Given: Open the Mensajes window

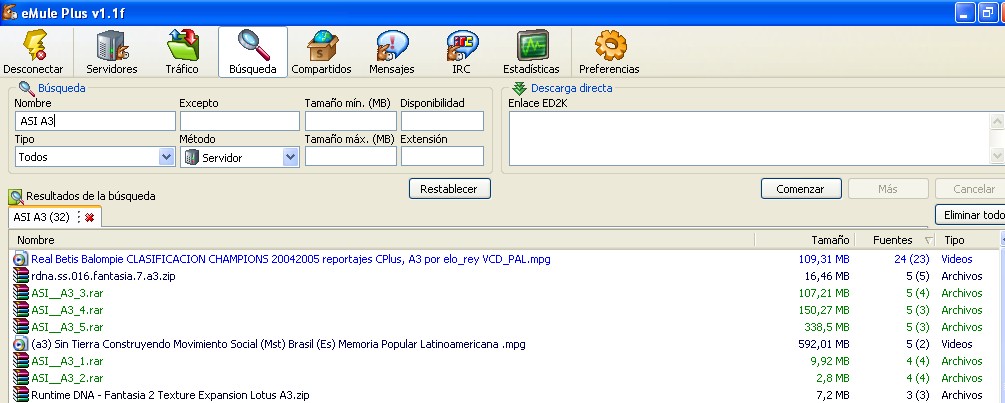Looking at the screenshot, I should pyautogui.click(x=392, y=52).
